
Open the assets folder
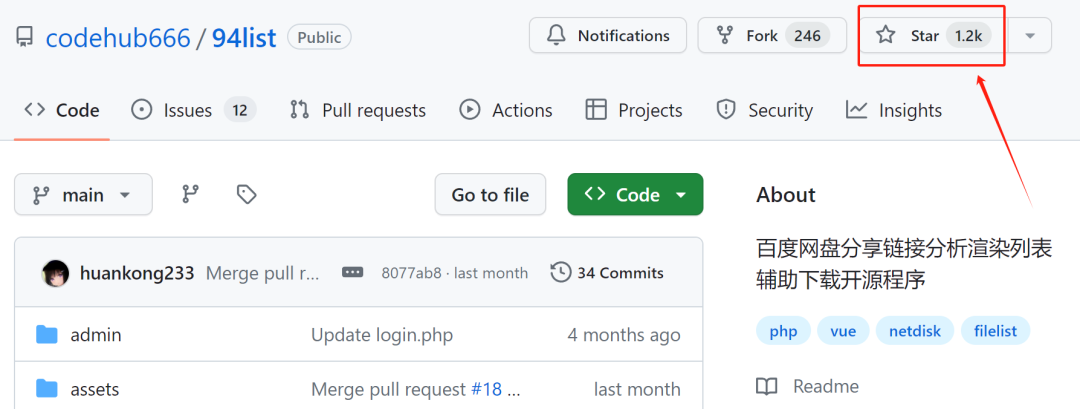95,389
